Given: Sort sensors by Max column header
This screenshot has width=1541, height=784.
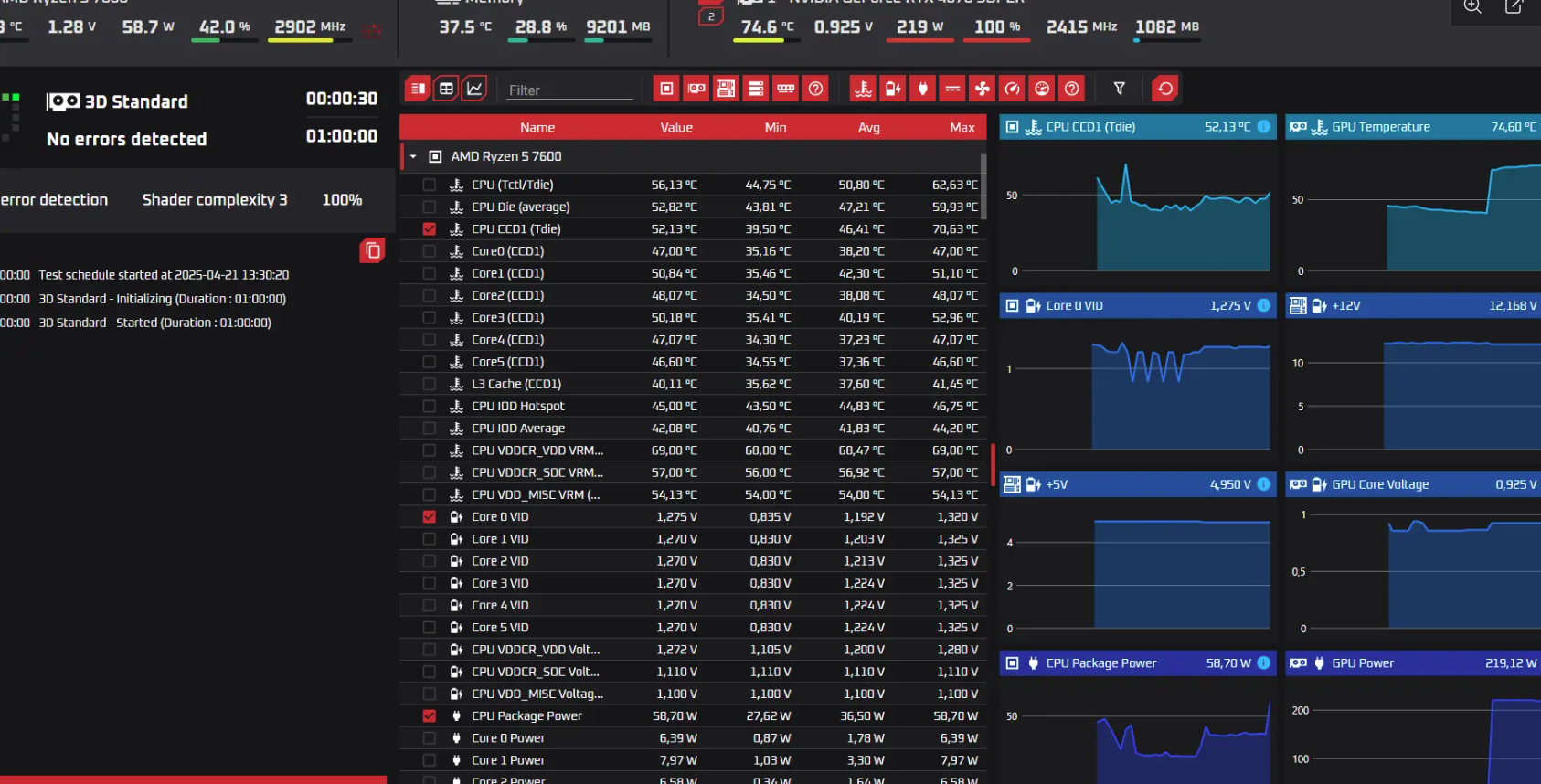Looking at the screenshot, I should point(962,128).
